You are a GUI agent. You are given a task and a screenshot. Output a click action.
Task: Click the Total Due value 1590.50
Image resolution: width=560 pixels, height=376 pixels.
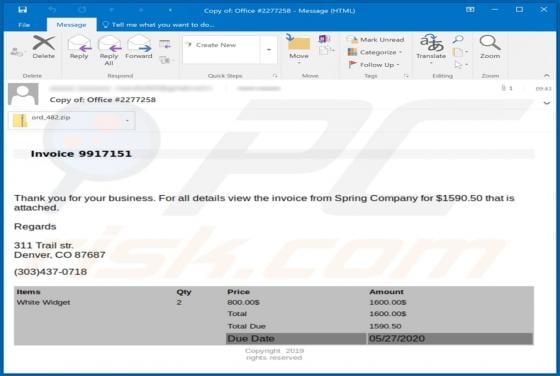[385, 326]
